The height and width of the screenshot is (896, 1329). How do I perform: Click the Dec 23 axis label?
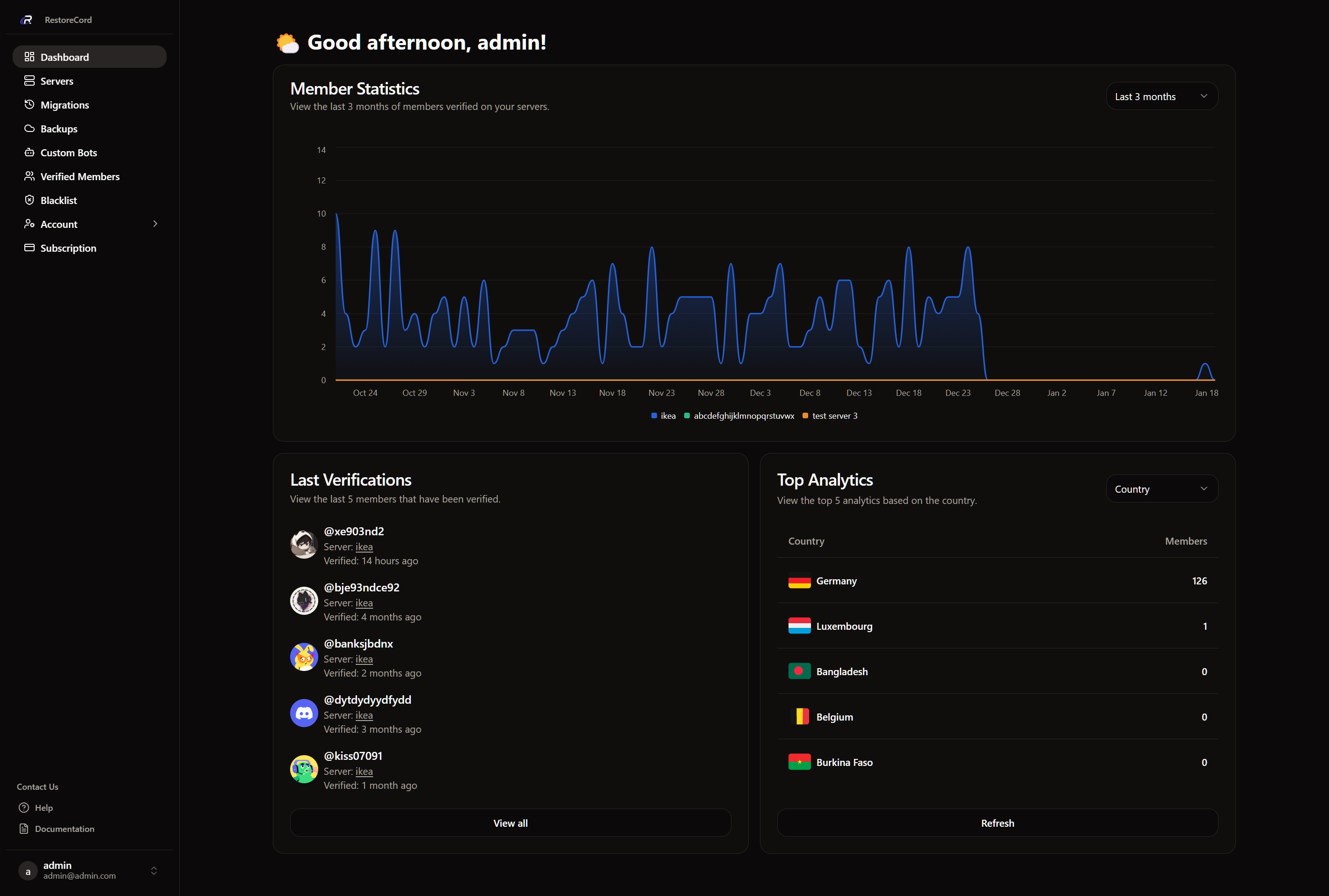click(958, 393)
